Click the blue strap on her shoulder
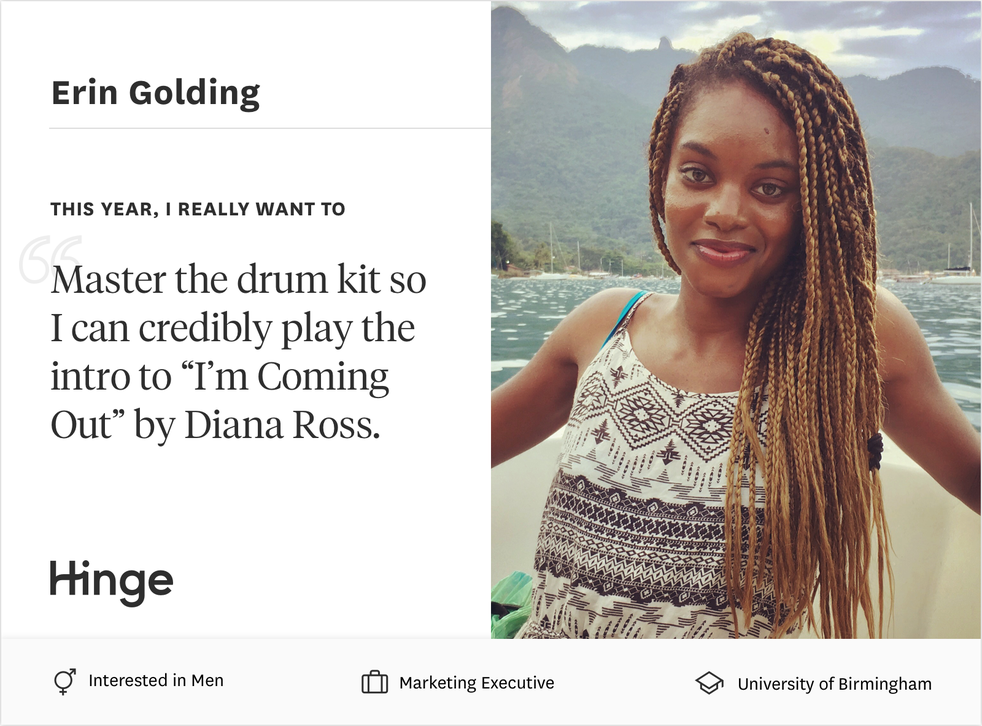The width and height of the screenshot is (982, 726). (624, 318)
